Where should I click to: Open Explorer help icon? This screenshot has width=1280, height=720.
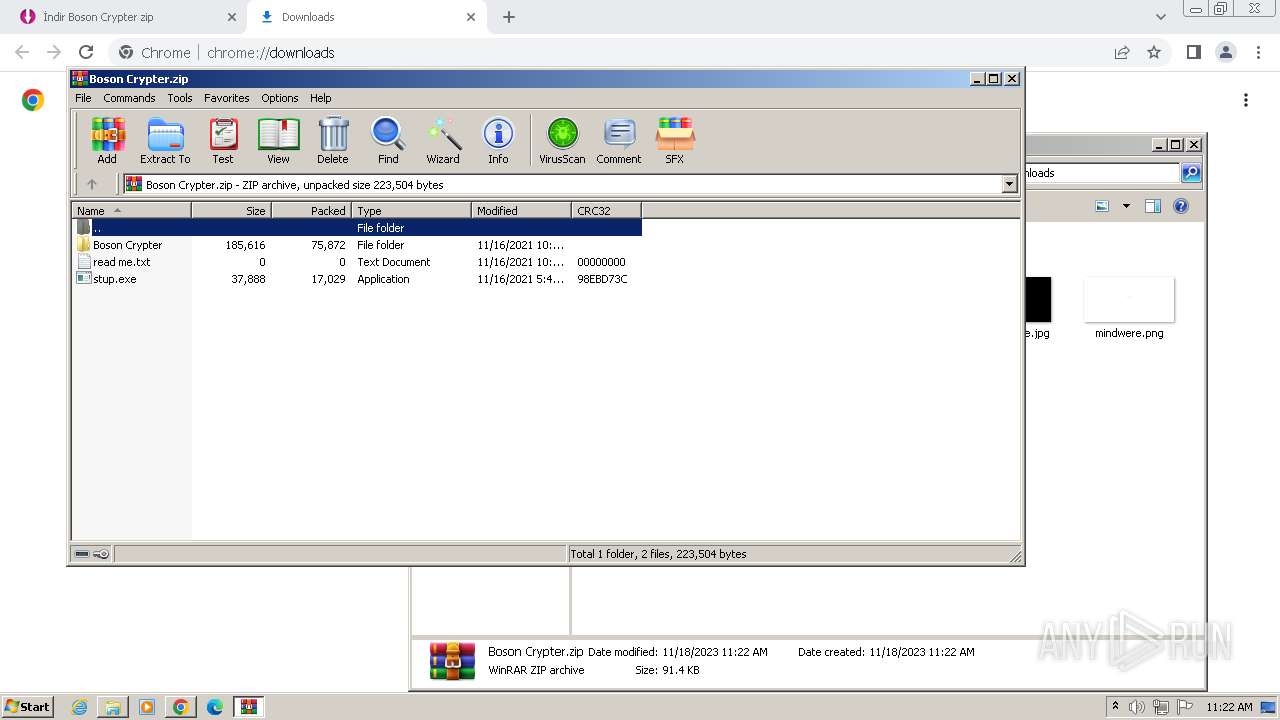pyautogui.click(x=1181, y=206)
